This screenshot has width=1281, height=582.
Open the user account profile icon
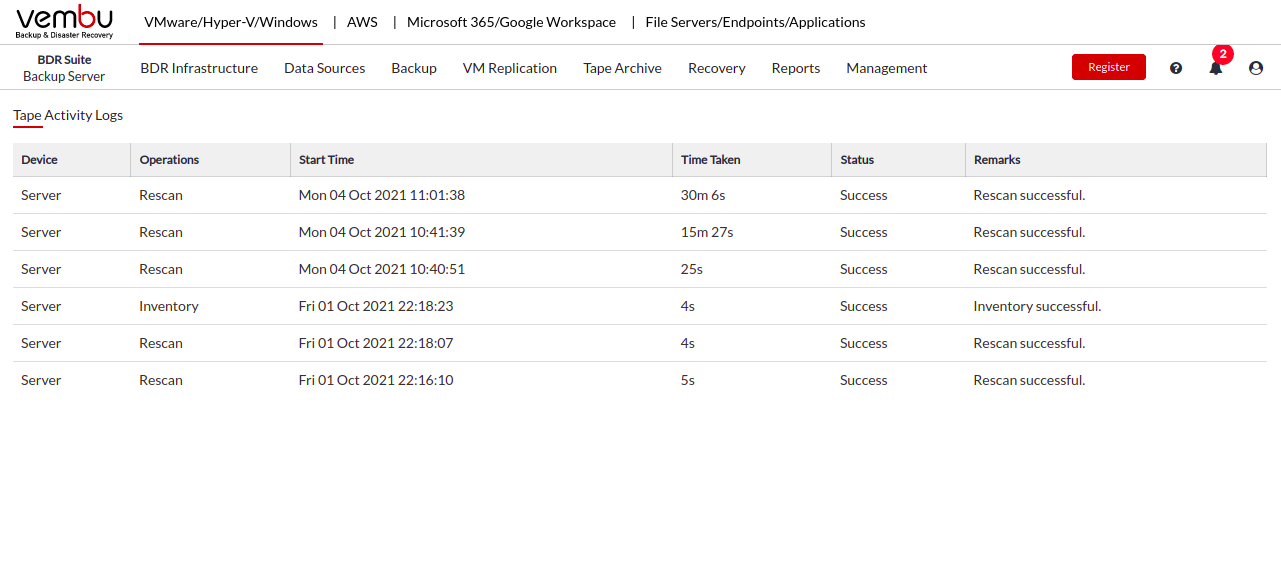(1256, 68)
